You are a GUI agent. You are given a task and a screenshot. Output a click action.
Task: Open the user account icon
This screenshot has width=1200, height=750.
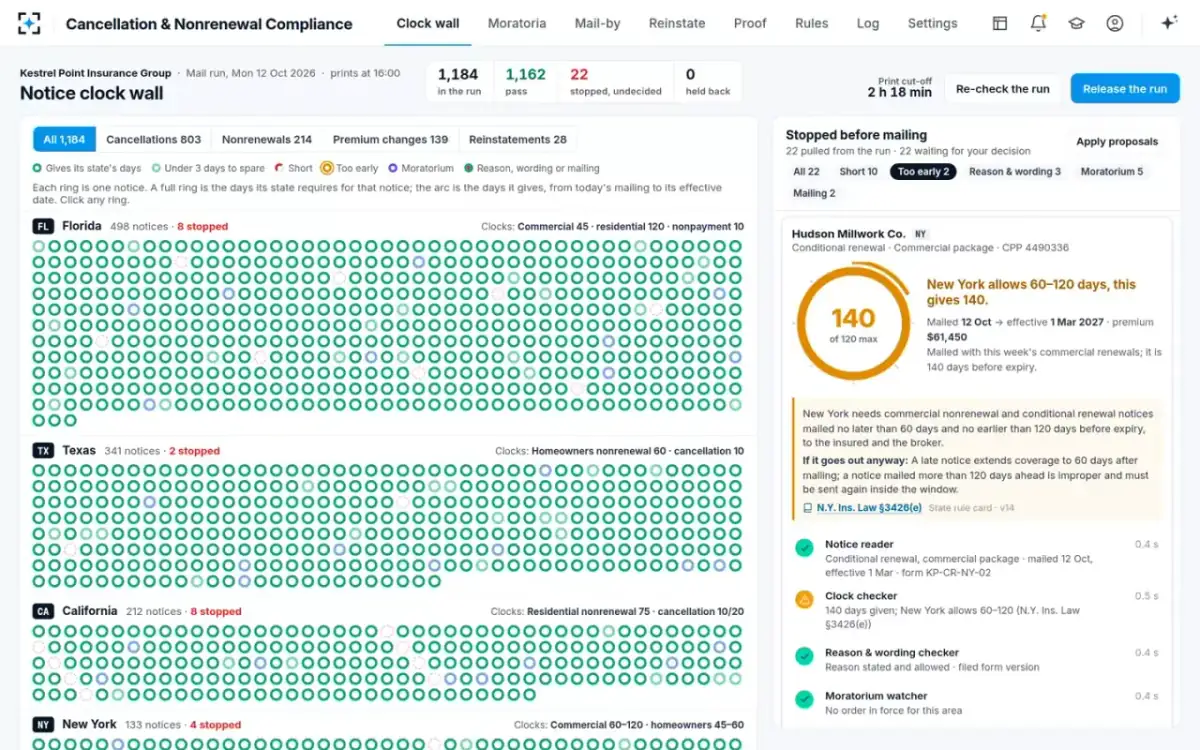[1114, 23]
